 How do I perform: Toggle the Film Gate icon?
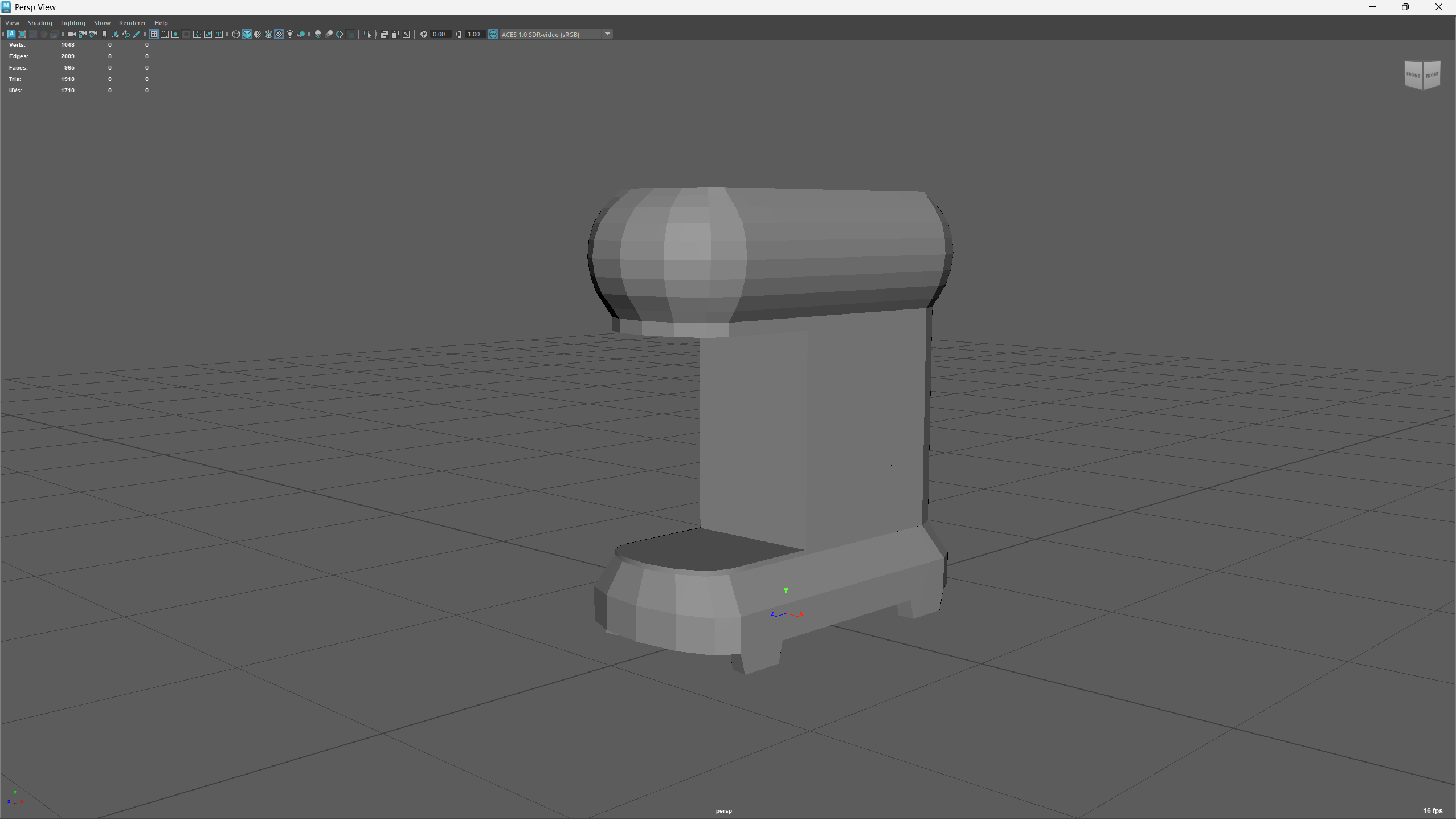[165, 34]
